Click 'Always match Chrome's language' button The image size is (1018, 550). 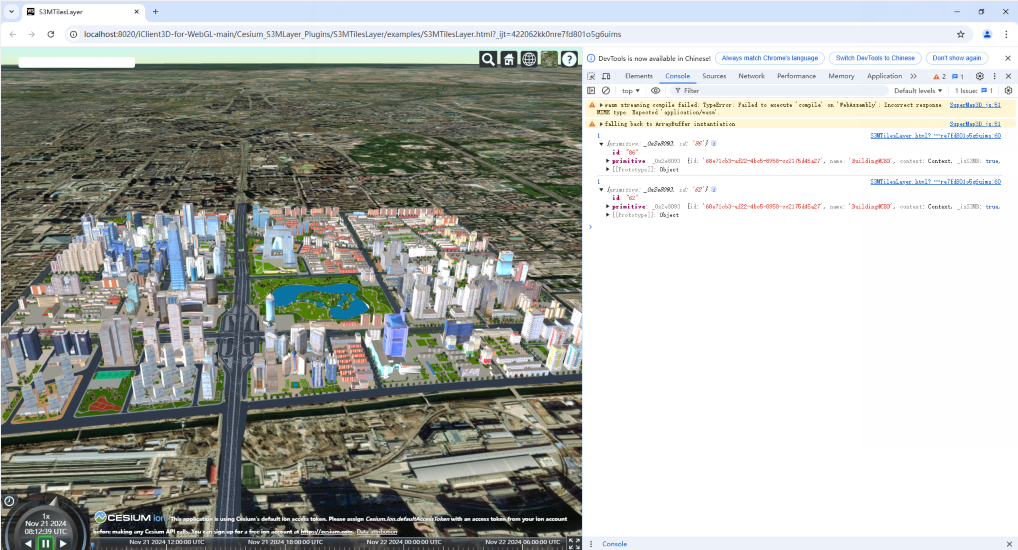(x=770, y=58)
